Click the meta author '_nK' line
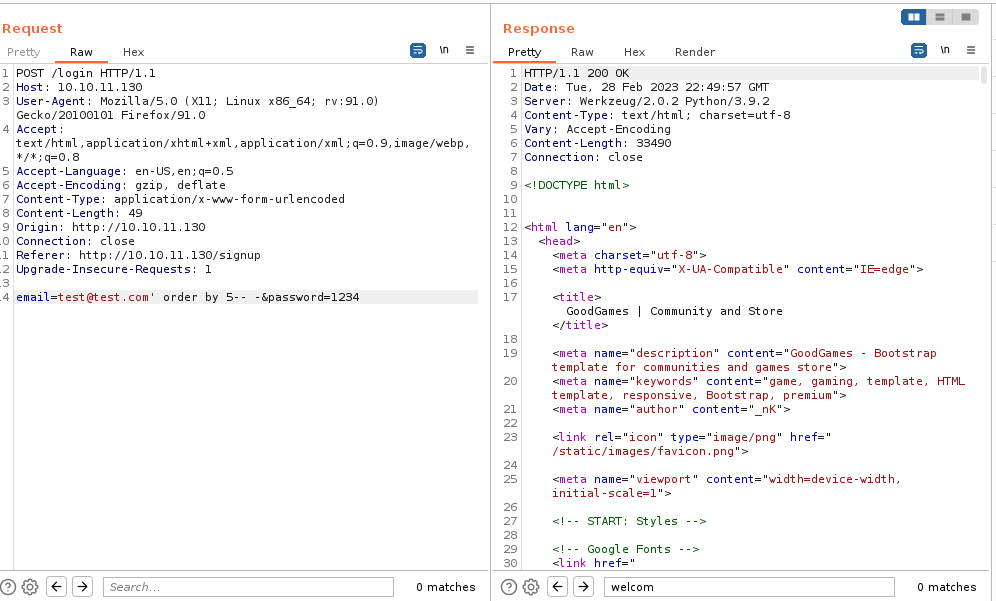The width and height of the screenshot is (996, 601). tap(671, 409)
